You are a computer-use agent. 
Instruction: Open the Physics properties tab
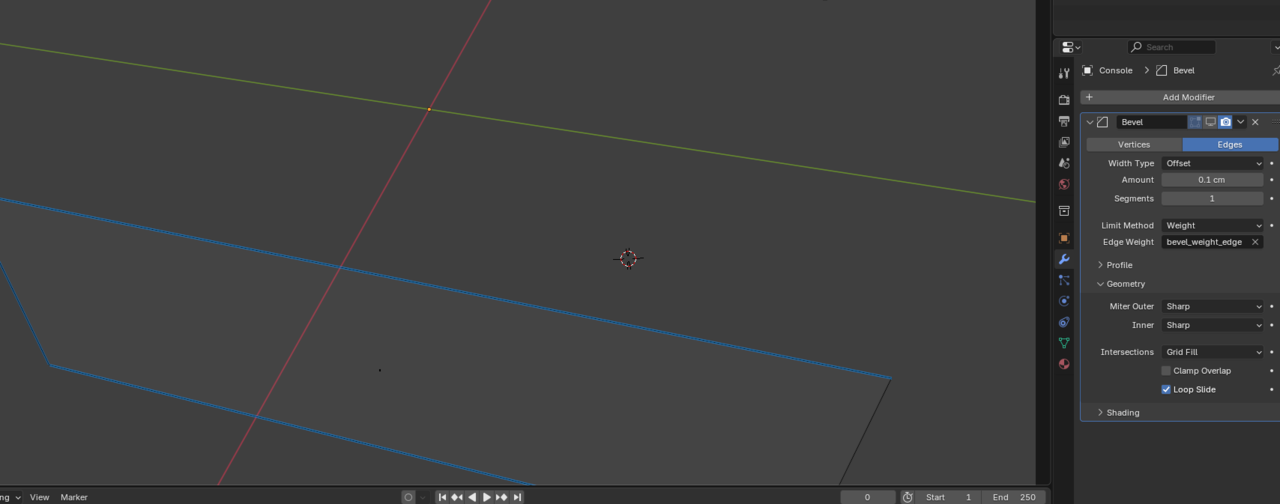pos(1064,301)
